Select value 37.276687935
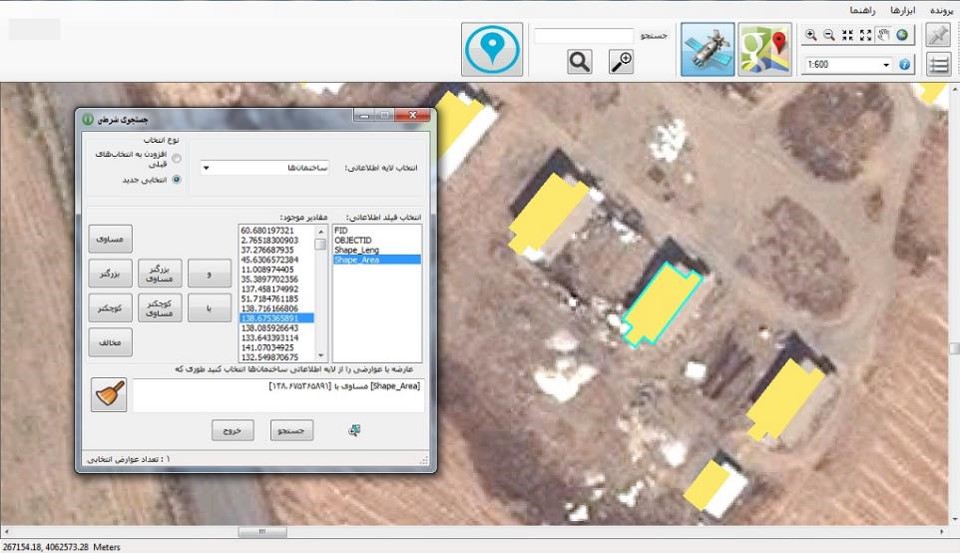The image size is (960, 553). 277,250
